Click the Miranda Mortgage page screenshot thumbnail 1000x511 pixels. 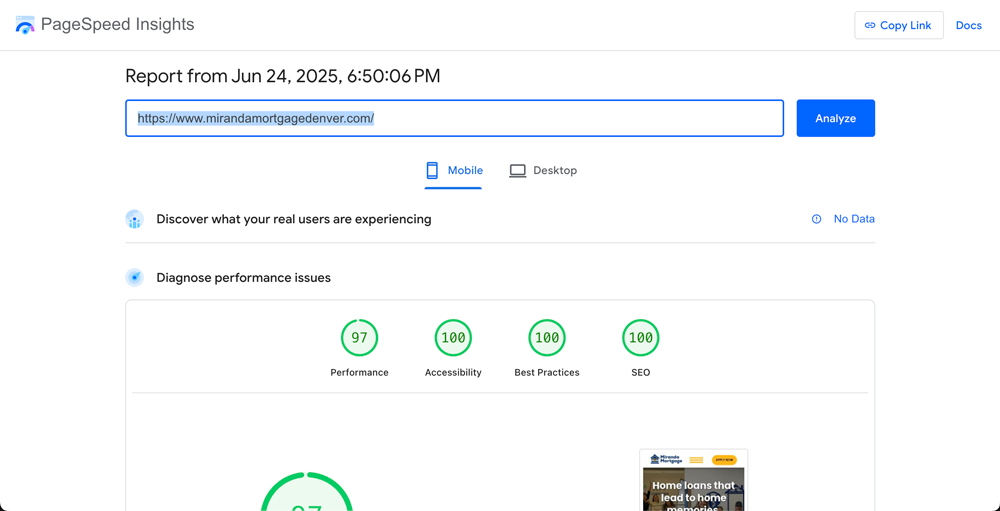click(693, 480)
